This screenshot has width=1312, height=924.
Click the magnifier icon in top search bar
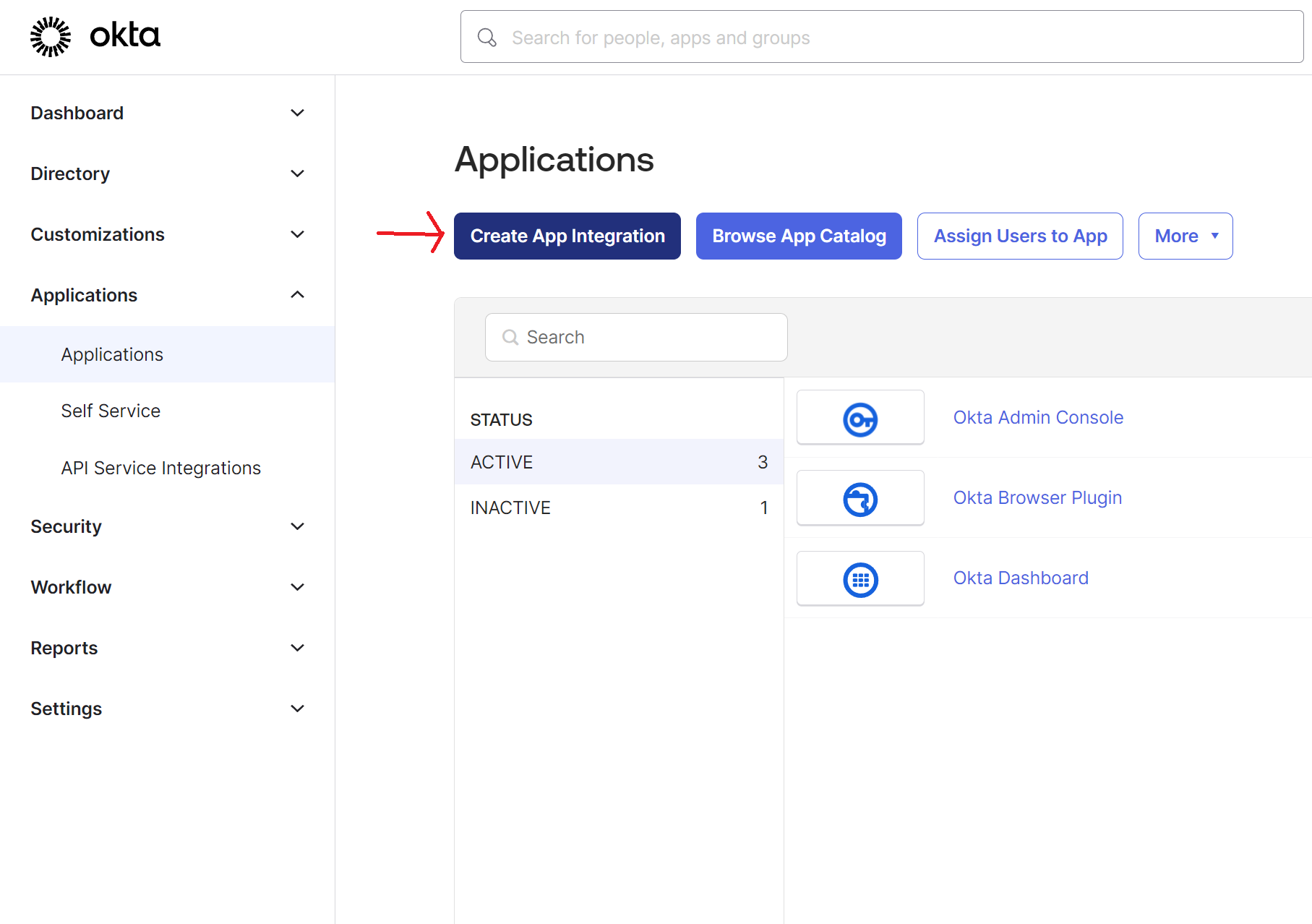(x=487, y=37)
